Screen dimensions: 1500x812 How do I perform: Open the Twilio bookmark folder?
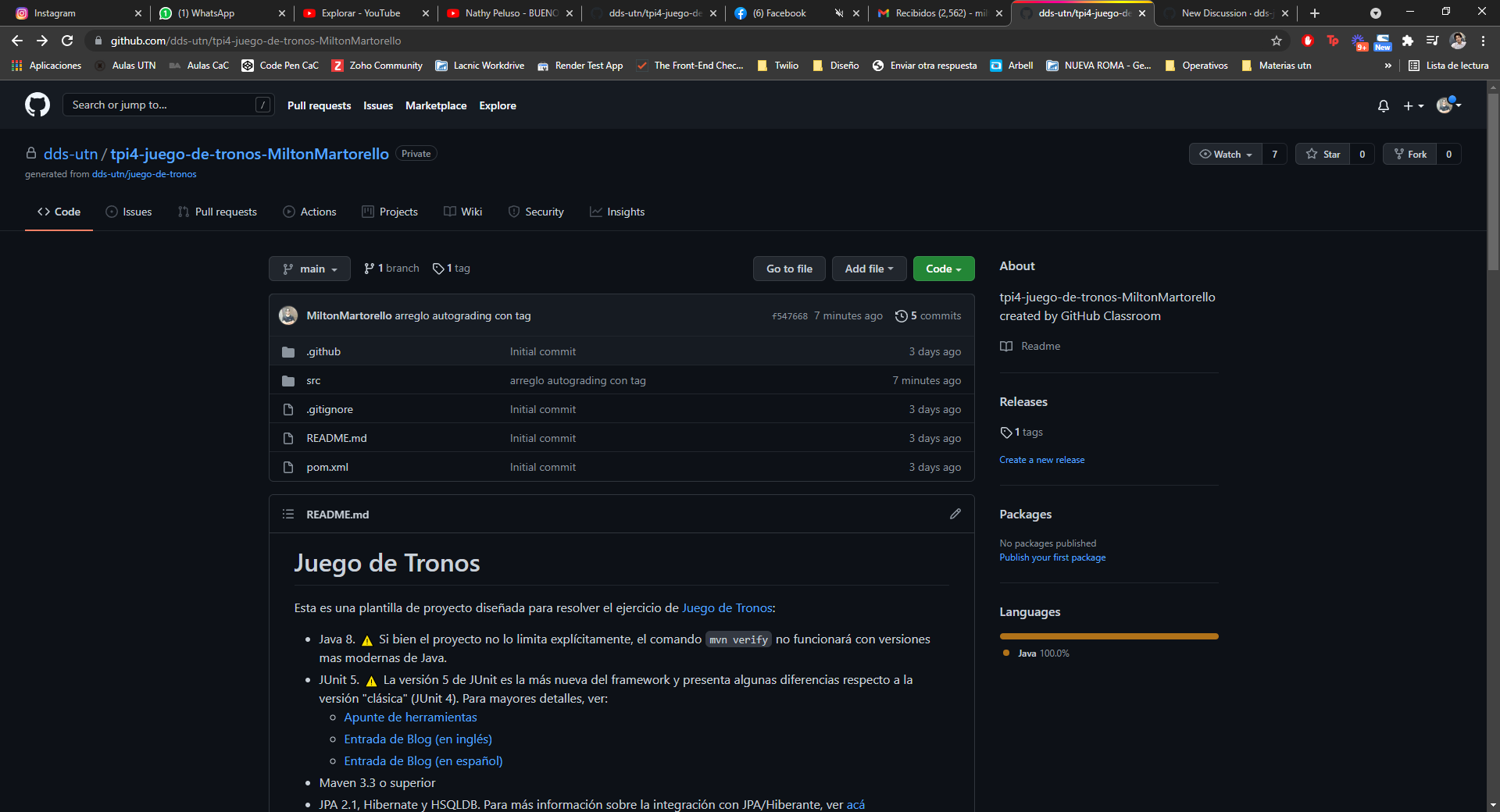pyautogui.click(x=778, y=66)
